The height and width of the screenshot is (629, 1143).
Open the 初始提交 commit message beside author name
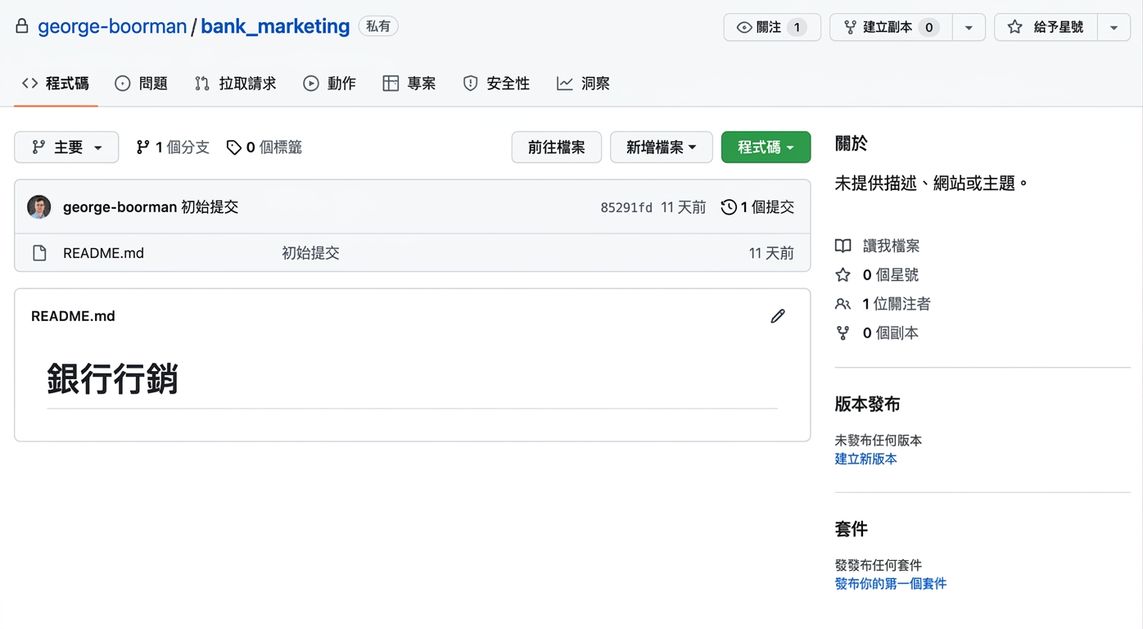pyautogui.click(x=210, y=207)
